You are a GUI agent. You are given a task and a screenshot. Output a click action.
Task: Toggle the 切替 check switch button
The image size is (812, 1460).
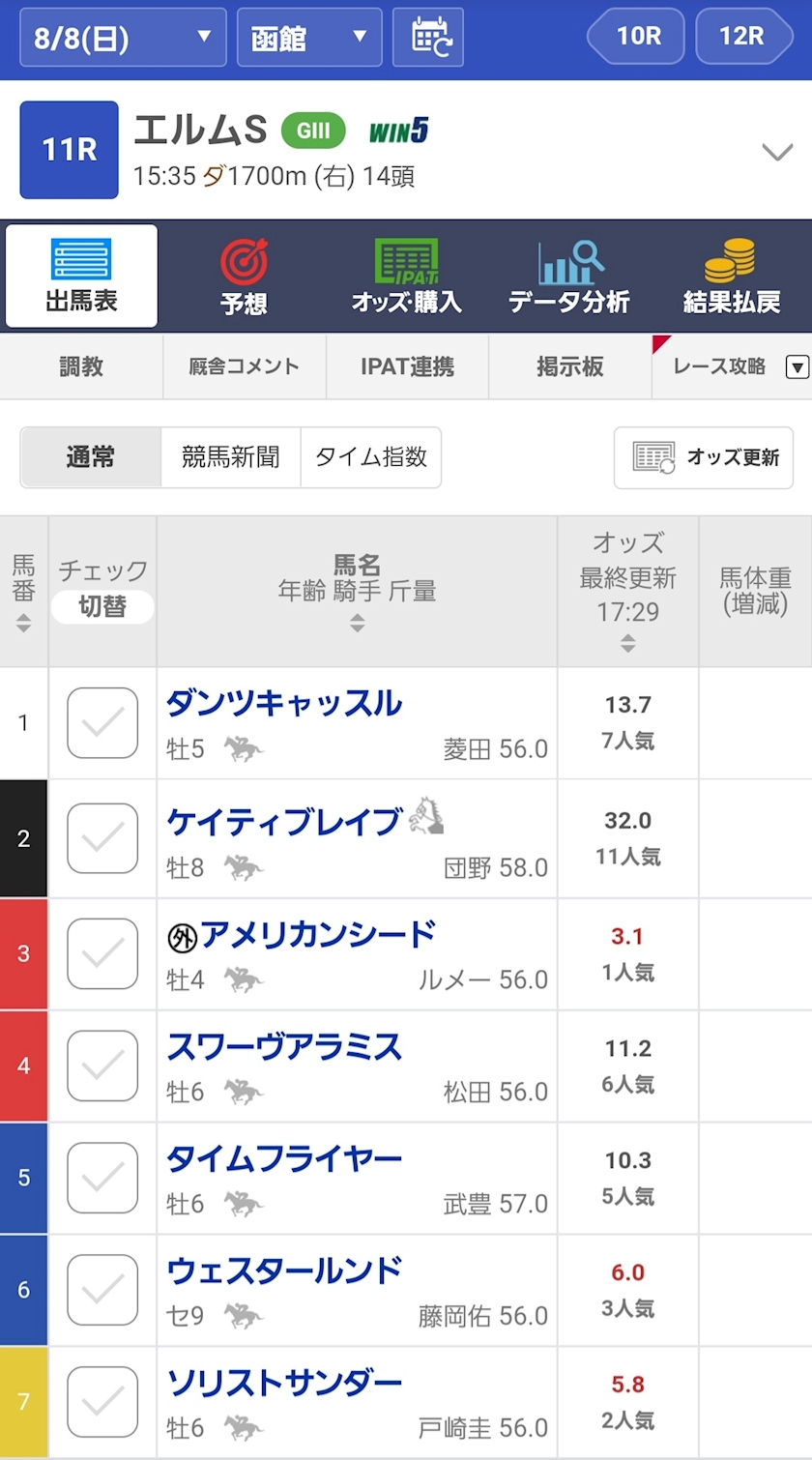pyautogui.click(x=102, y=606)
